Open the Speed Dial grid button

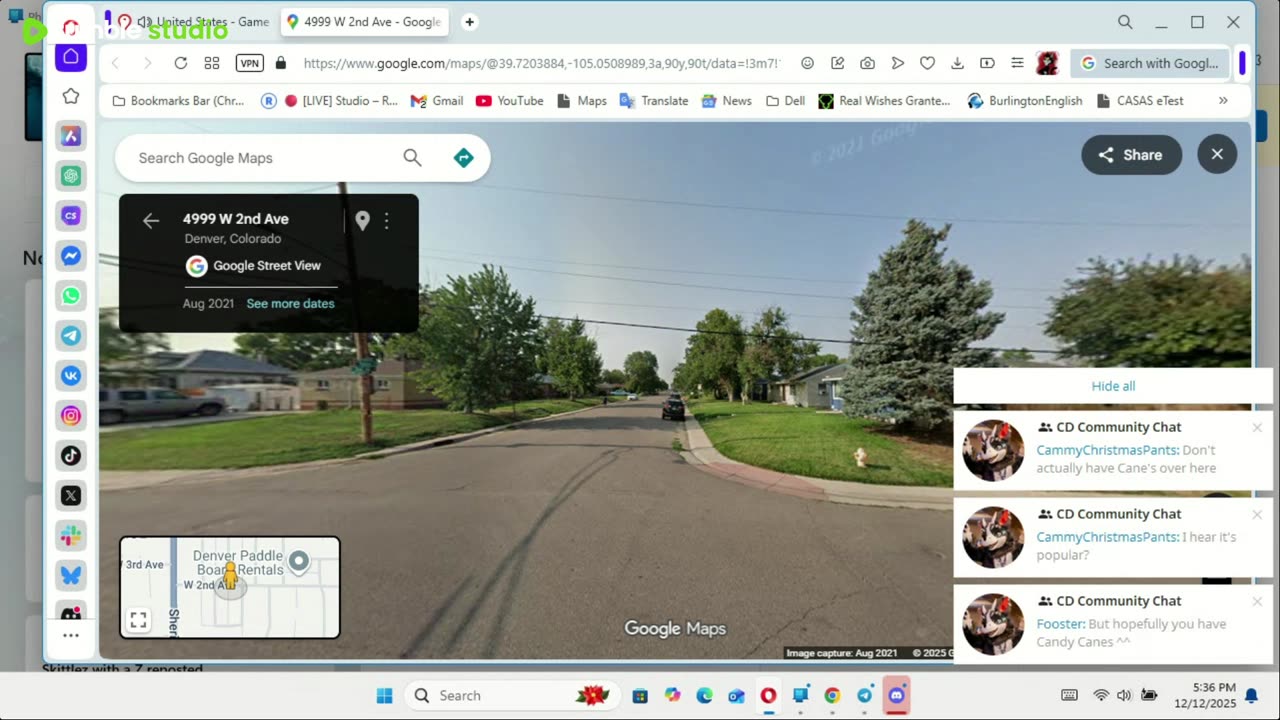(212, 63)
